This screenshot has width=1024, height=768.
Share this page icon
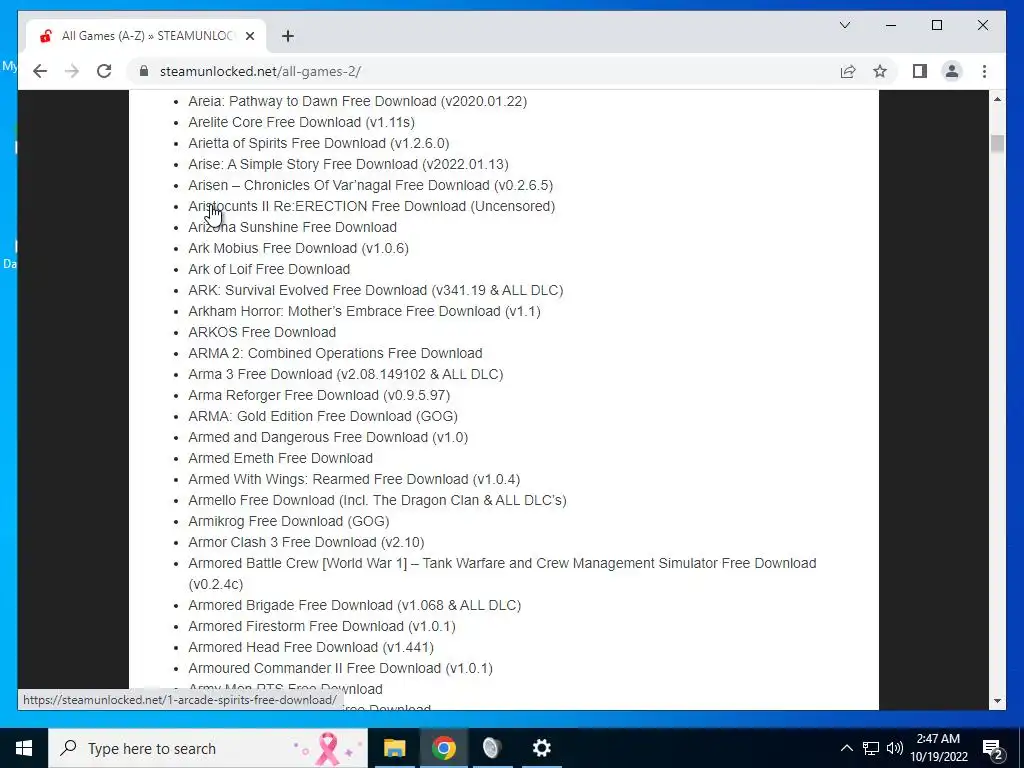point(848,71)
